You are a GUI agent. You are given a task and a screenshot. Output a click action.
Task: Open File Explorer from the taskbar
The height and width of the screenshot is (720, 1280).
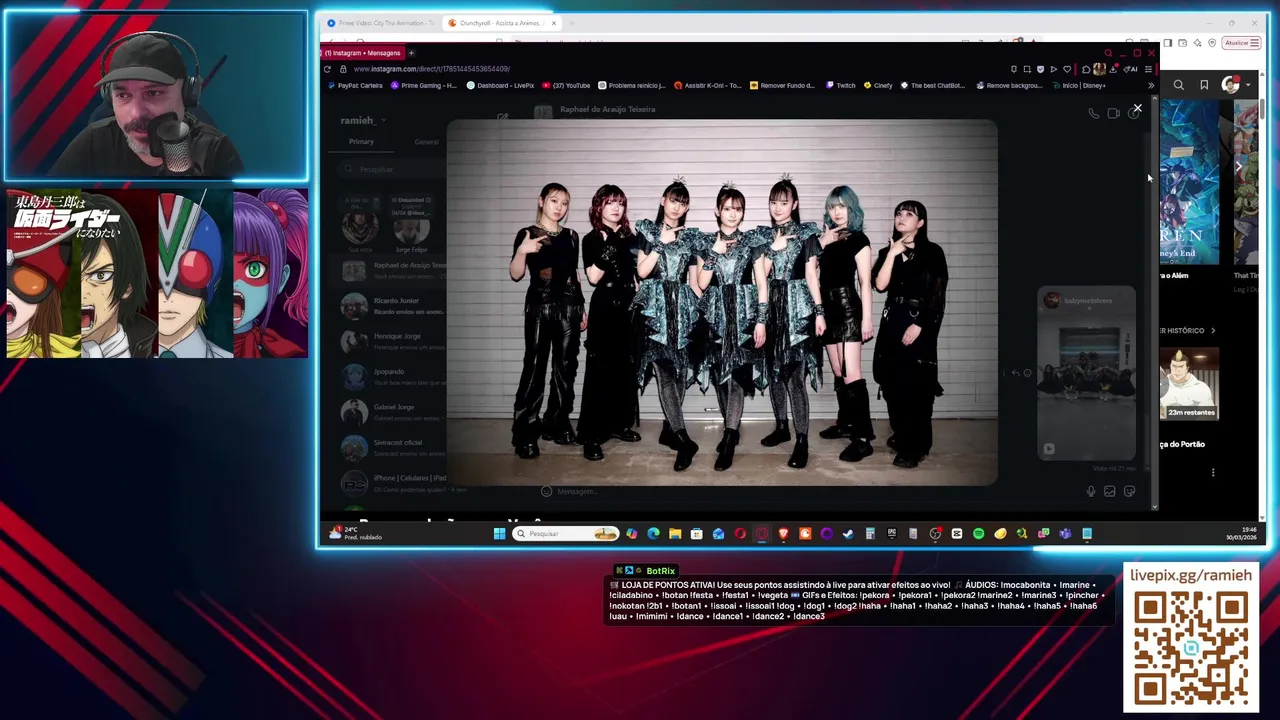pyautogui.click(x=675, y=534)
